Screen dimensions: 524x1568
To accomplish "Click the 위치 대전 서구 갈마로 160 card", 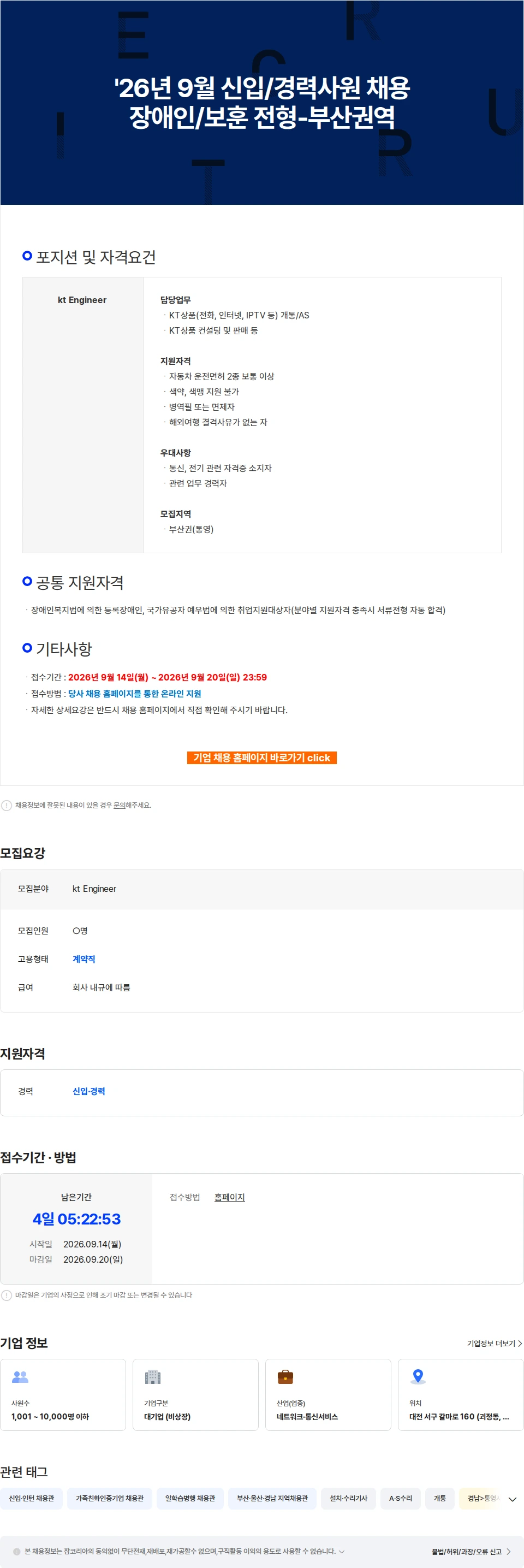I will pos(461,1394).
